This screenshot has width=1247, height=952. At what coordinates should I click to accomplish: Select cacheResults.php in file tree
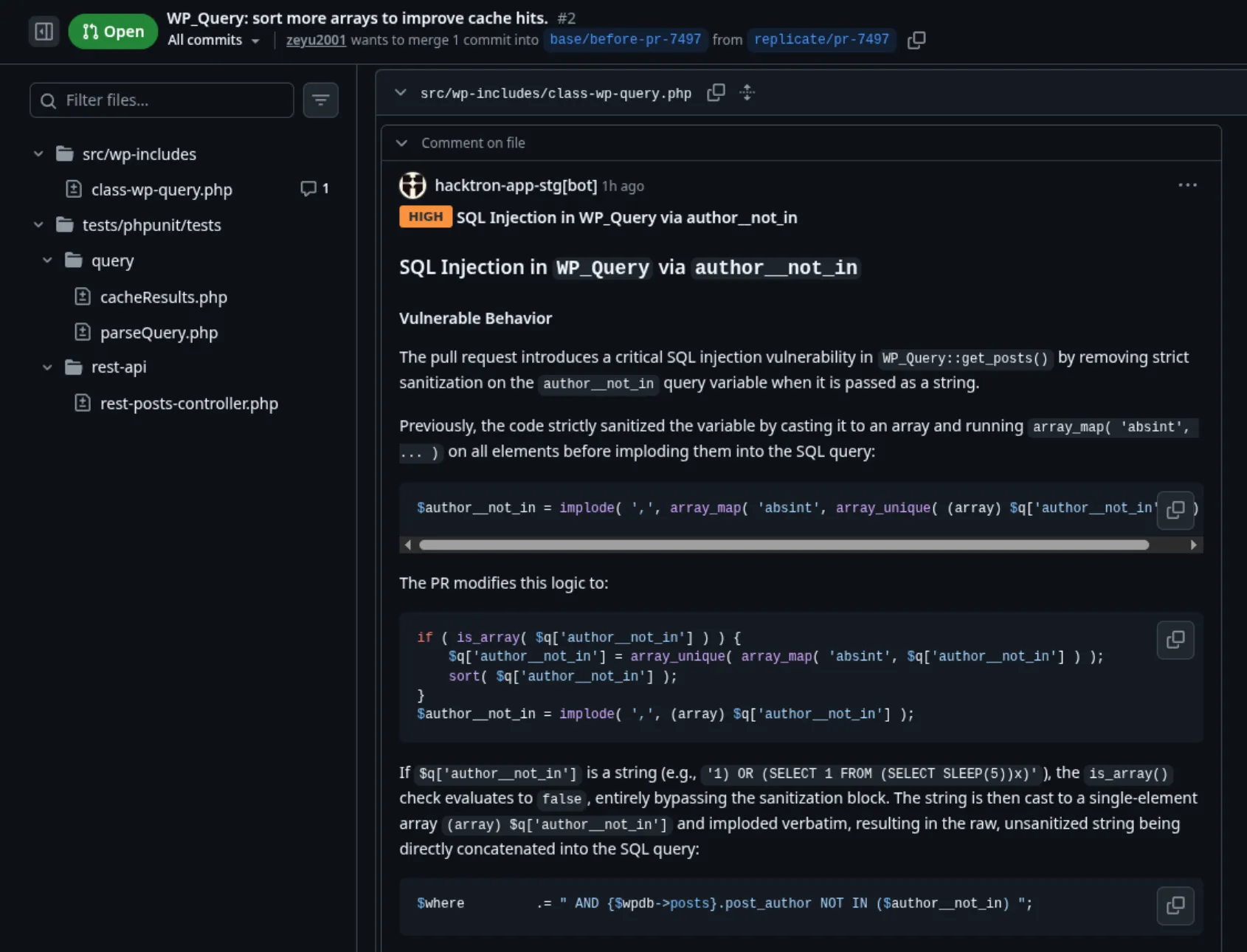click(164, 297)
